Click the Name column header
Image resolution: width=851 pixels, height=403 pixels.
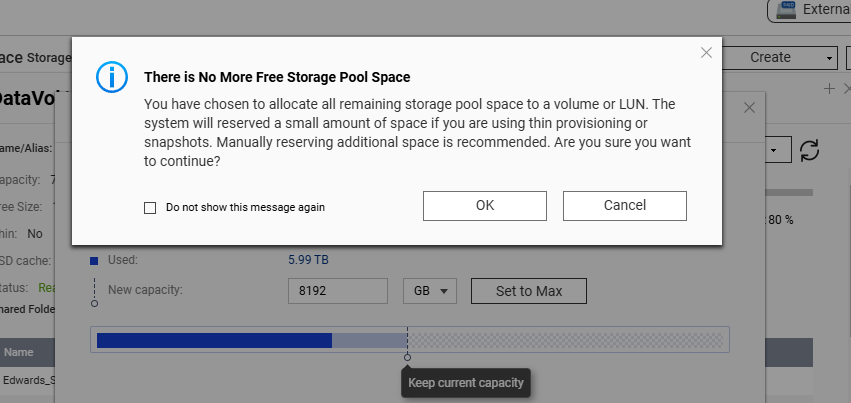(18, 353)
